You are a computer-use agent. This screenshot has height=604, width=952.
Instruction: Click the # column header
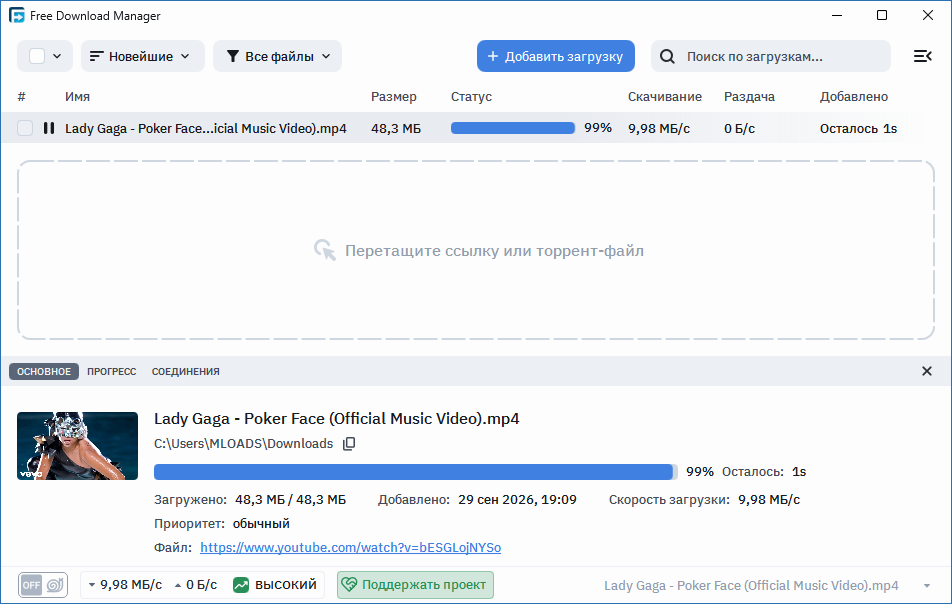pyautogui.click(x=21, y=97)
